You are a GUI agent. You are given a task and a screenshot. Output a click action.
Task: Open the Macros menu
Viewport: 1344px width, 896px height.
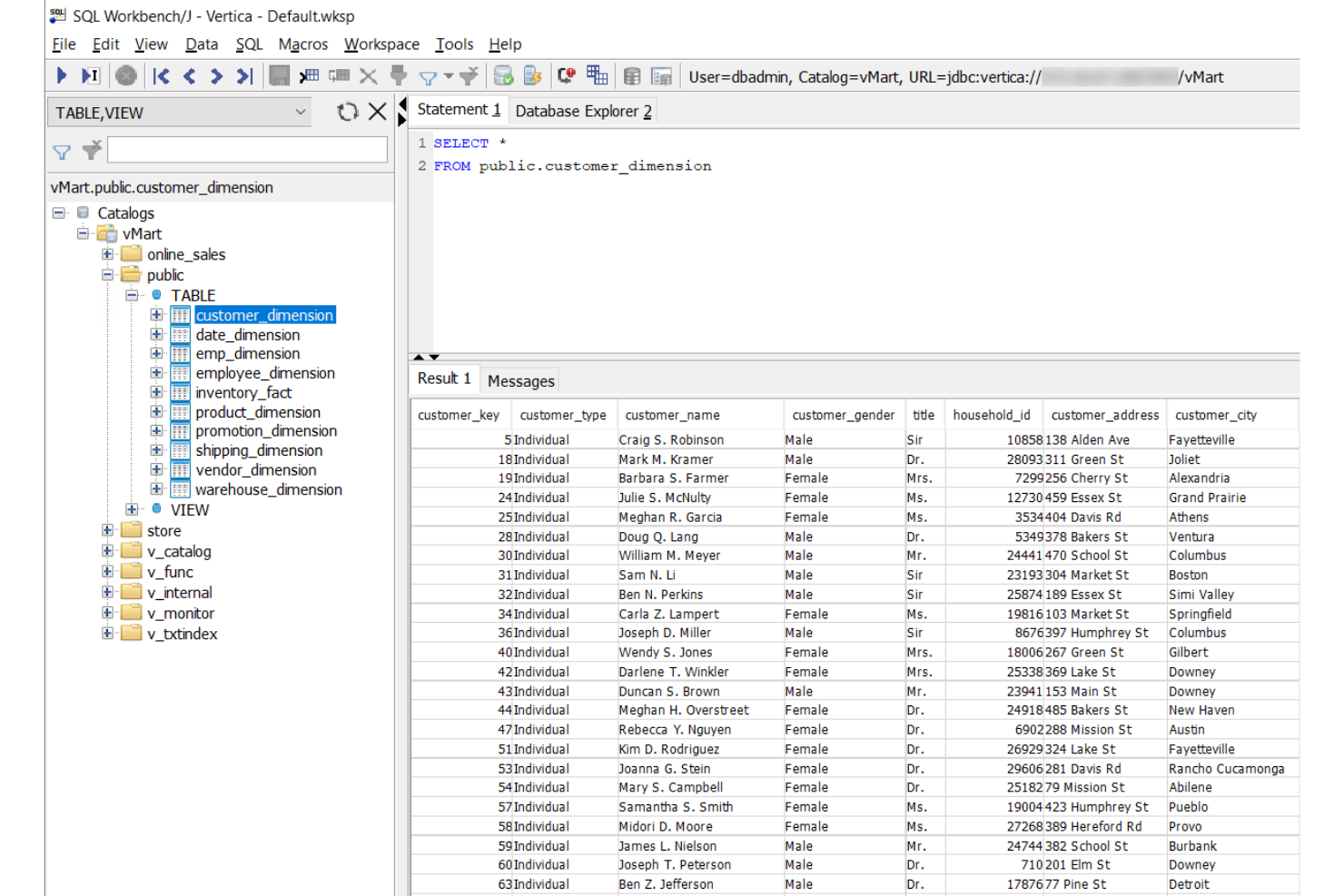tap(302, 44)
